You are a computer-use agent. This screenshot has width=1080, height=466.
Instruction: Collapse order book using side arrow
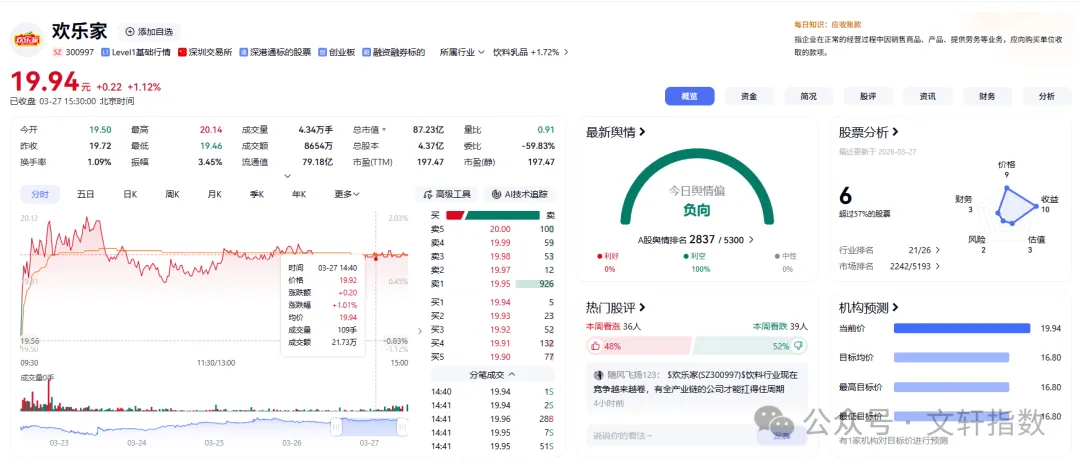tap(421, 331)
